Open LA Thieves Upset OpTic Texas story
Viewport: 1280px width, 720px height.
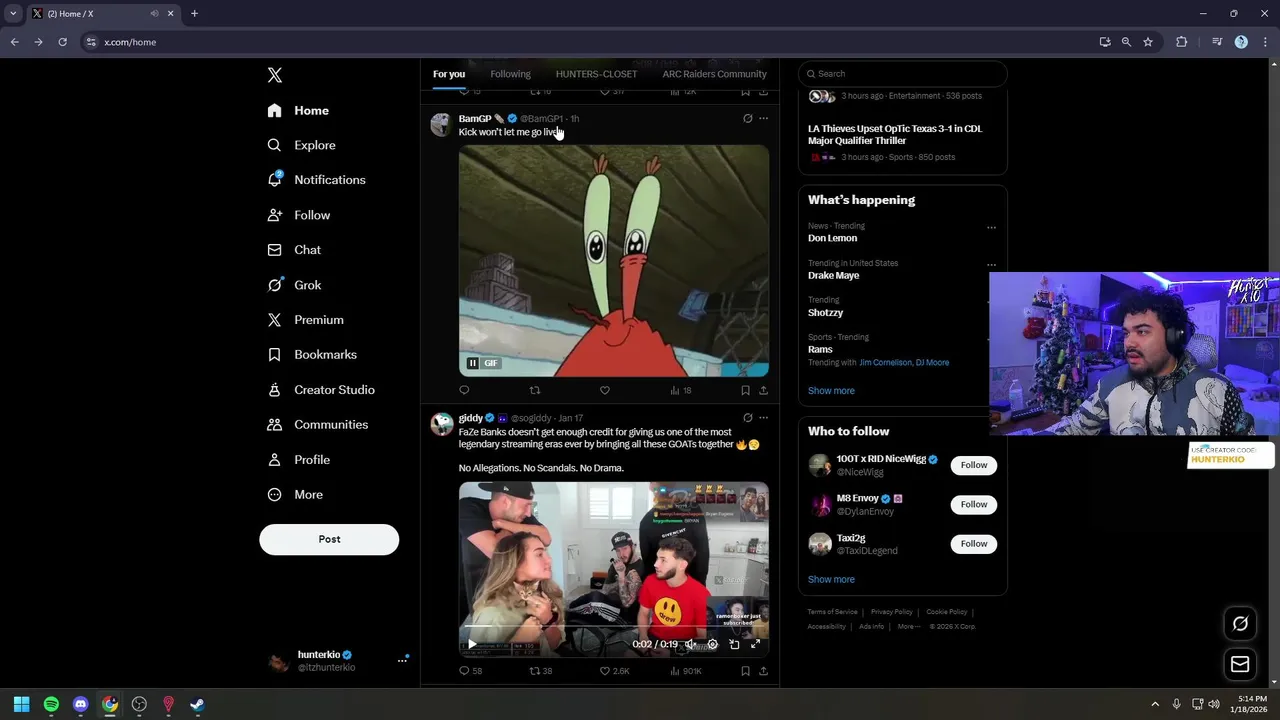pyautogui.click(x=895, y=135)
